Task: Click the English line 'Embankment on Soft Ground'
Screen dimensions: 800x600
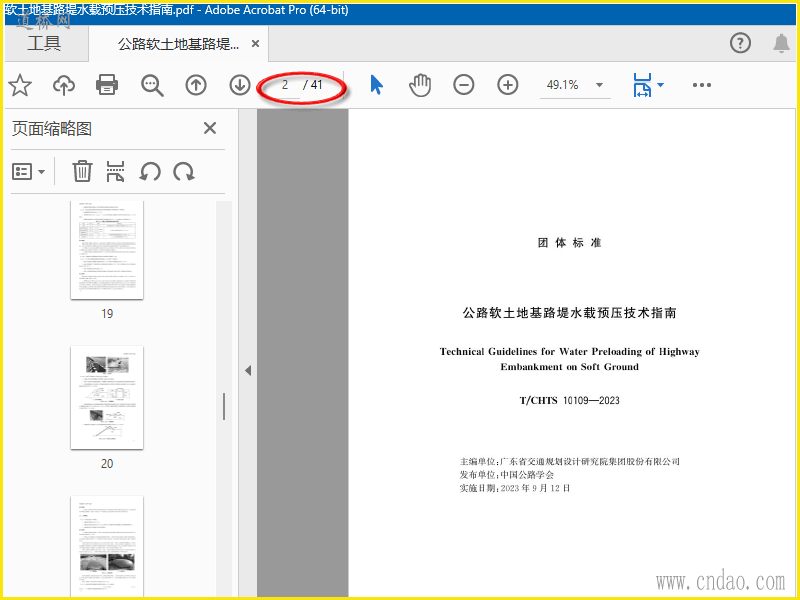Action: click(x=569, y=367)
